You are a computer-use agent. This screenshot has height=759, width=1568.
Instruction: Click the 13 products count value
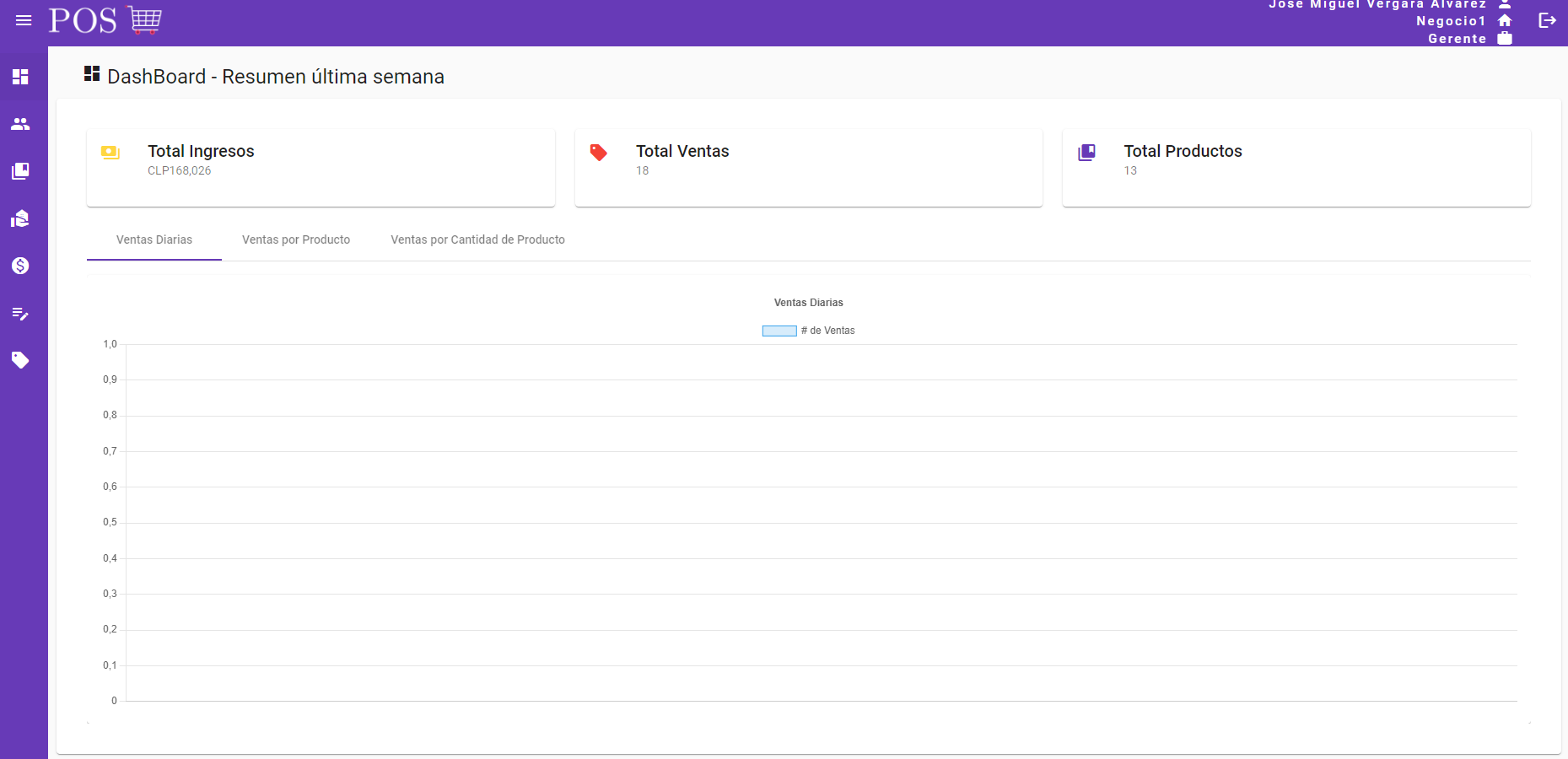click(x=1130, y=170)
